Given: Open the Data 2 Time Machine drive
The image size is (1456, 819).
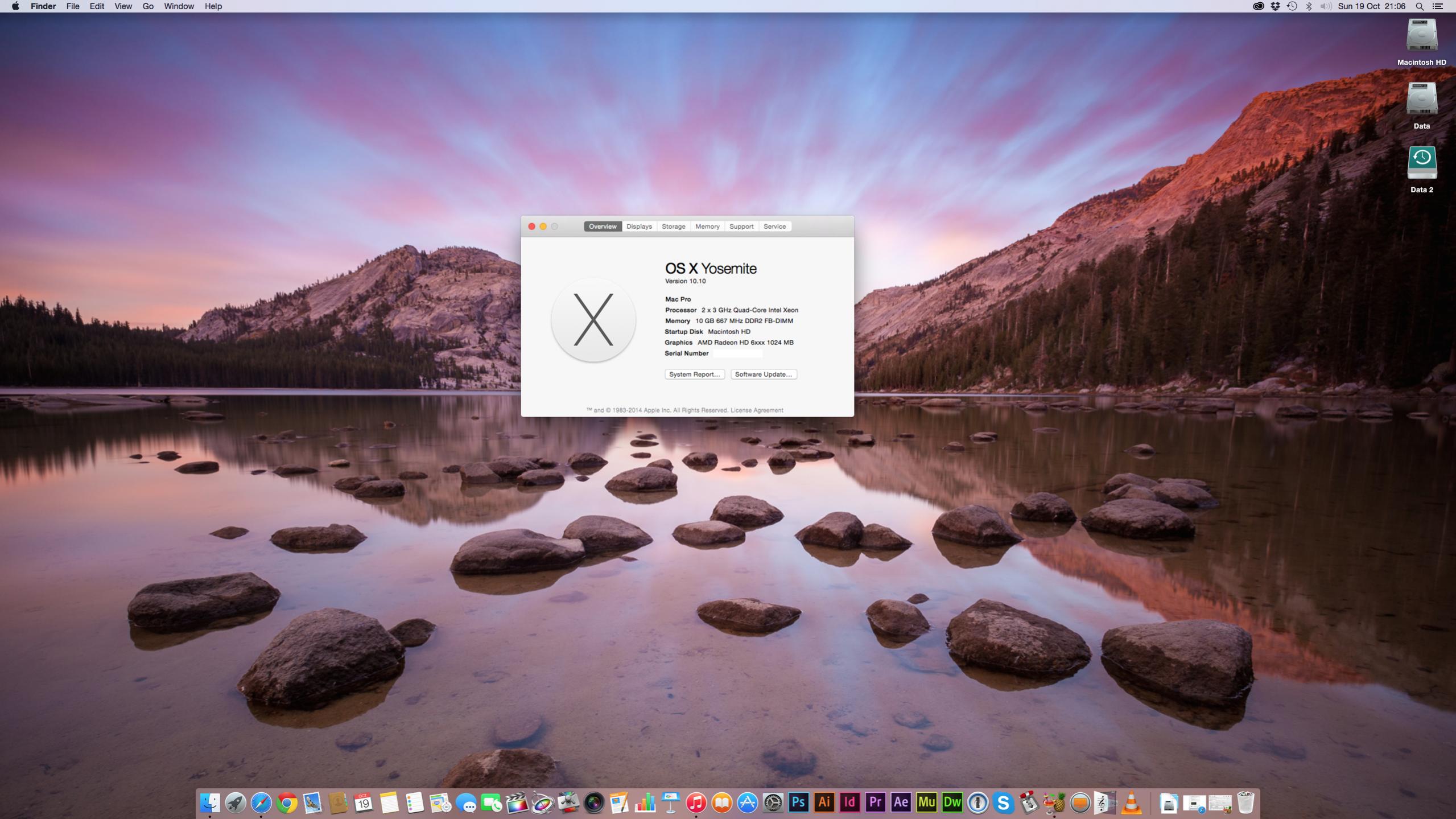Looking at the screenshot, I should (1421, 163).
